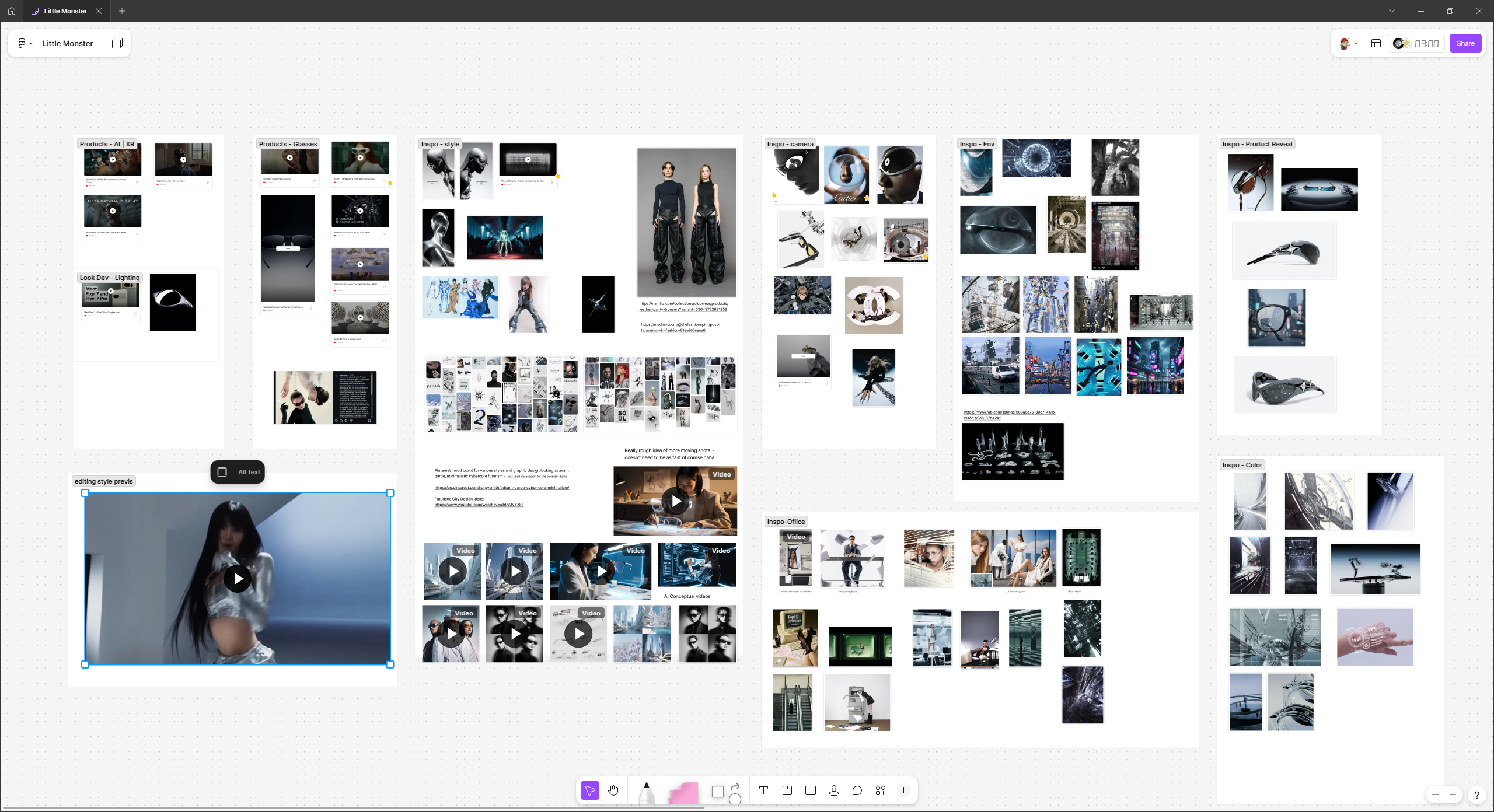Viewport: 1494px width, 812px height.
Task: Select the Text tool
Action: [x=763, y=791]
